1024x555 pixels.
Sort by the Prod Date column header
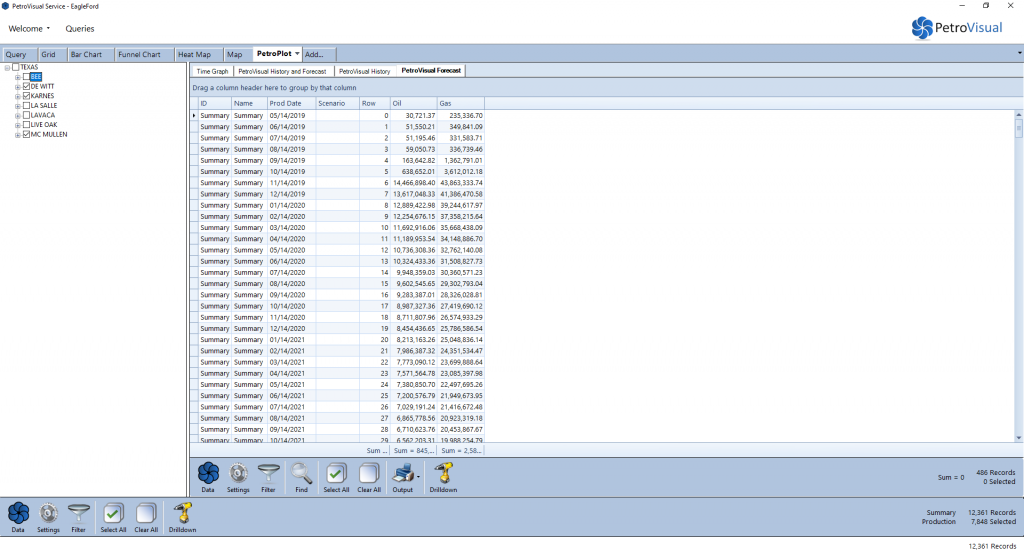coord(288,103)
